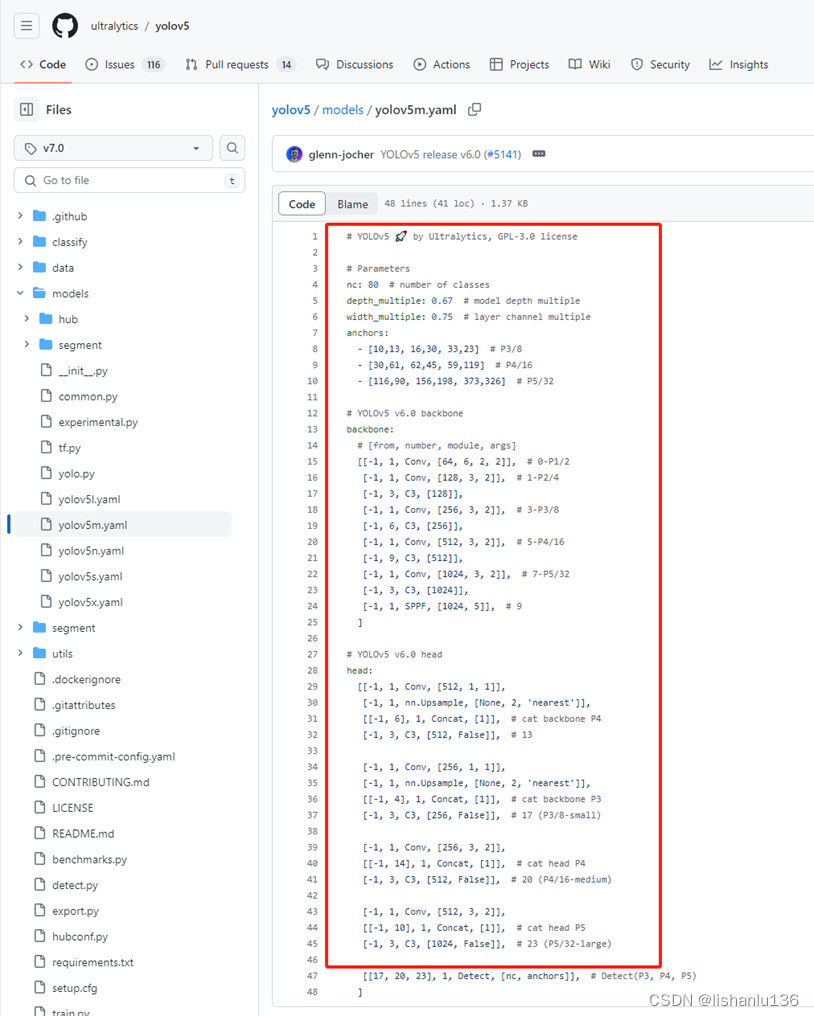814x1016 pixels.
Task: Open the Actions tab
Action: pyautogui.click(x=442, y=64)
